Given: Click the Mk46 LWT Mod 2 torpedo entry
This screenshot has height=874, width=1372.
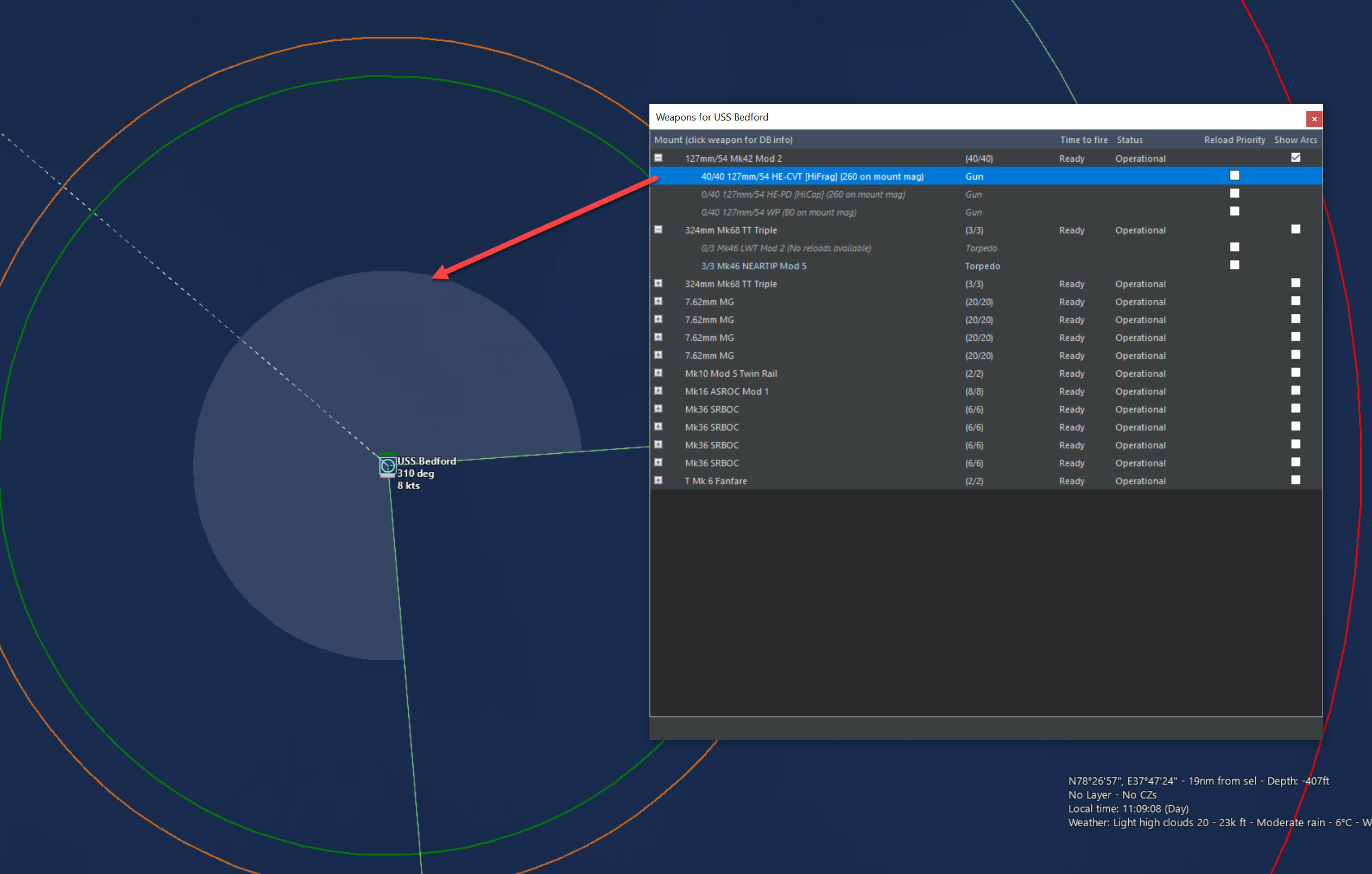Looking at the screenshot, I should pos(785,249).
